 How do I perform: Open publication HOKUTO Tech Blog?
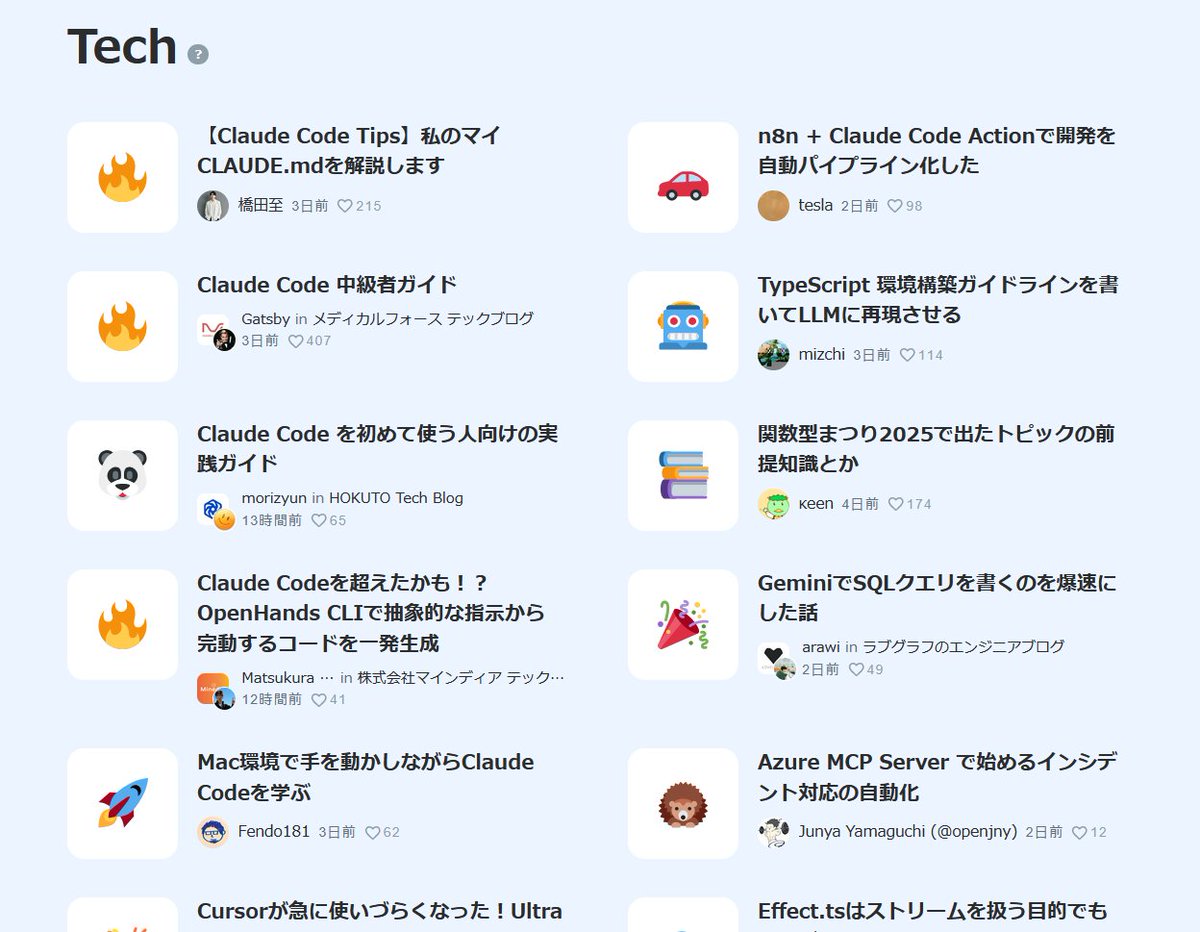point(396,498)
